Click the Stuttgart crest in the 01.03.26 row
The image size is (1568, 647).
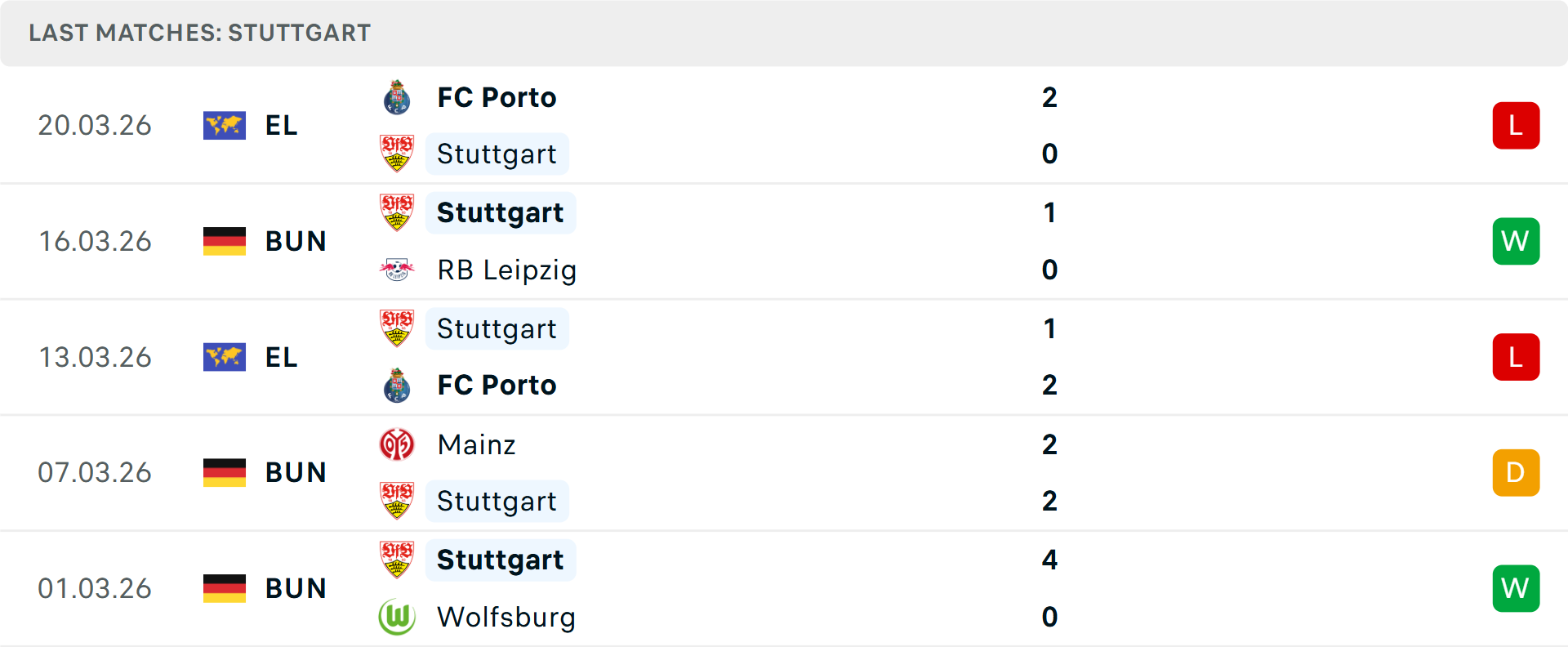pyautogui.click(x=398, y=560)
